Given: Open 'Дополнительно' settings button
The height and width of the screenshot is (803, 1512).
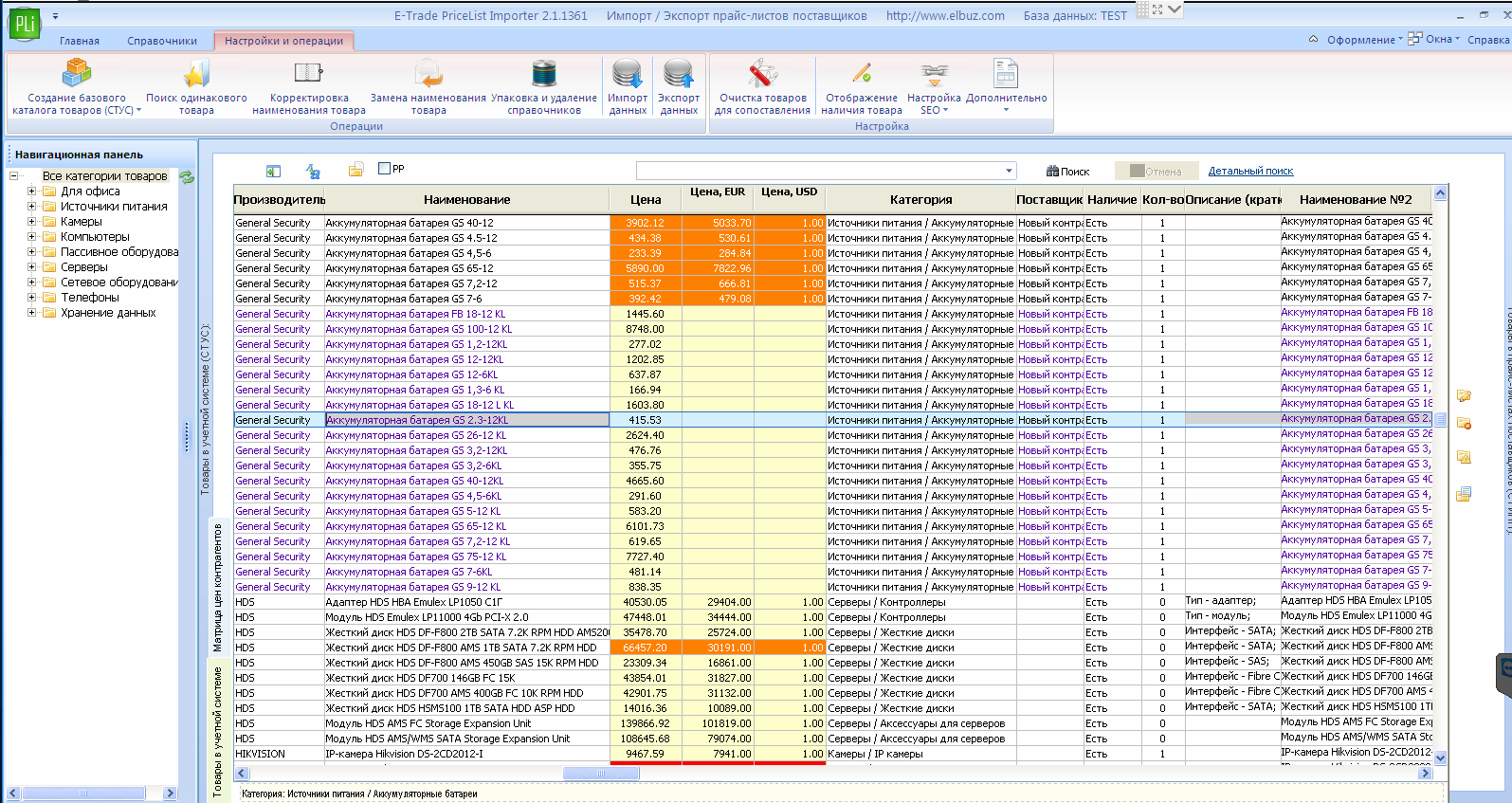Looking at the screenshot, I should pyautogui.click(x=1006, y=86).
